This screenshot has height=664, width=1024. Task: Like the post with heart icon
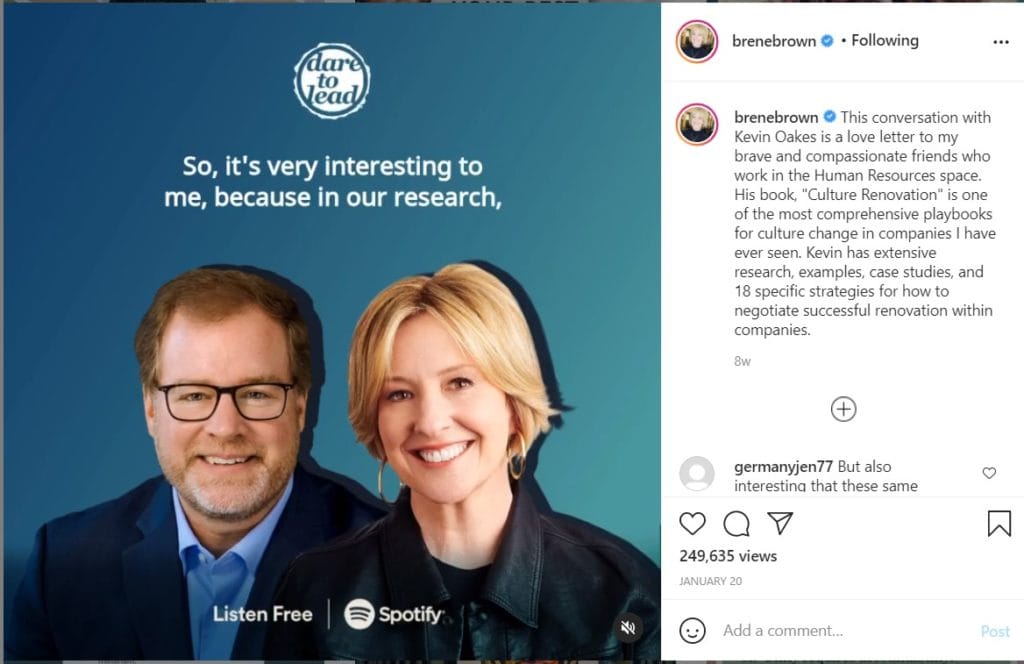click(x=692, y=523)
